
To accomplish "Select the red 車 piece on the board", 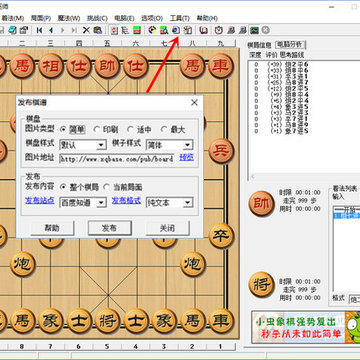I will [x=221, y=66].
